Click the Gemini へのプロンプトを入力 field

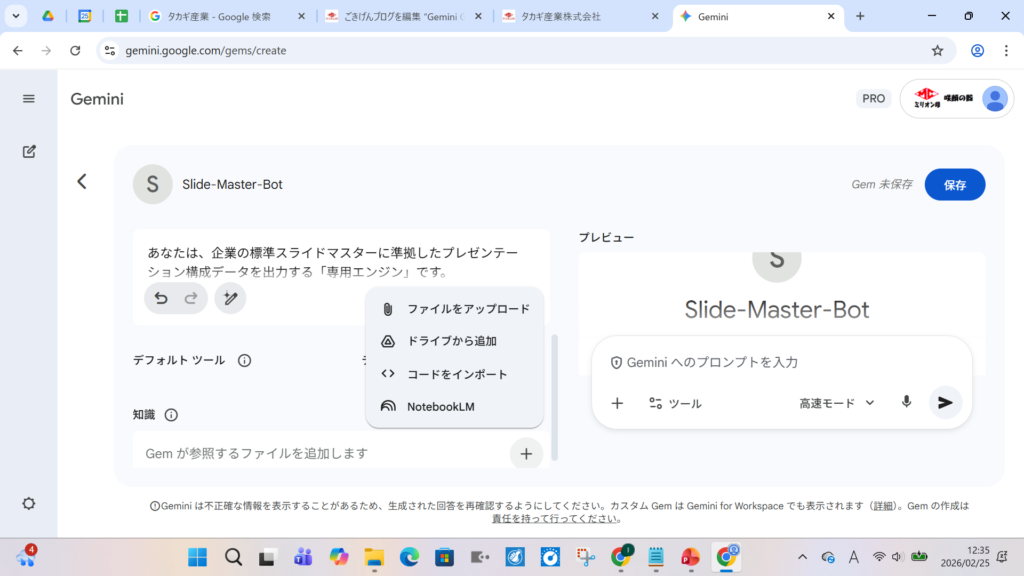780,362
